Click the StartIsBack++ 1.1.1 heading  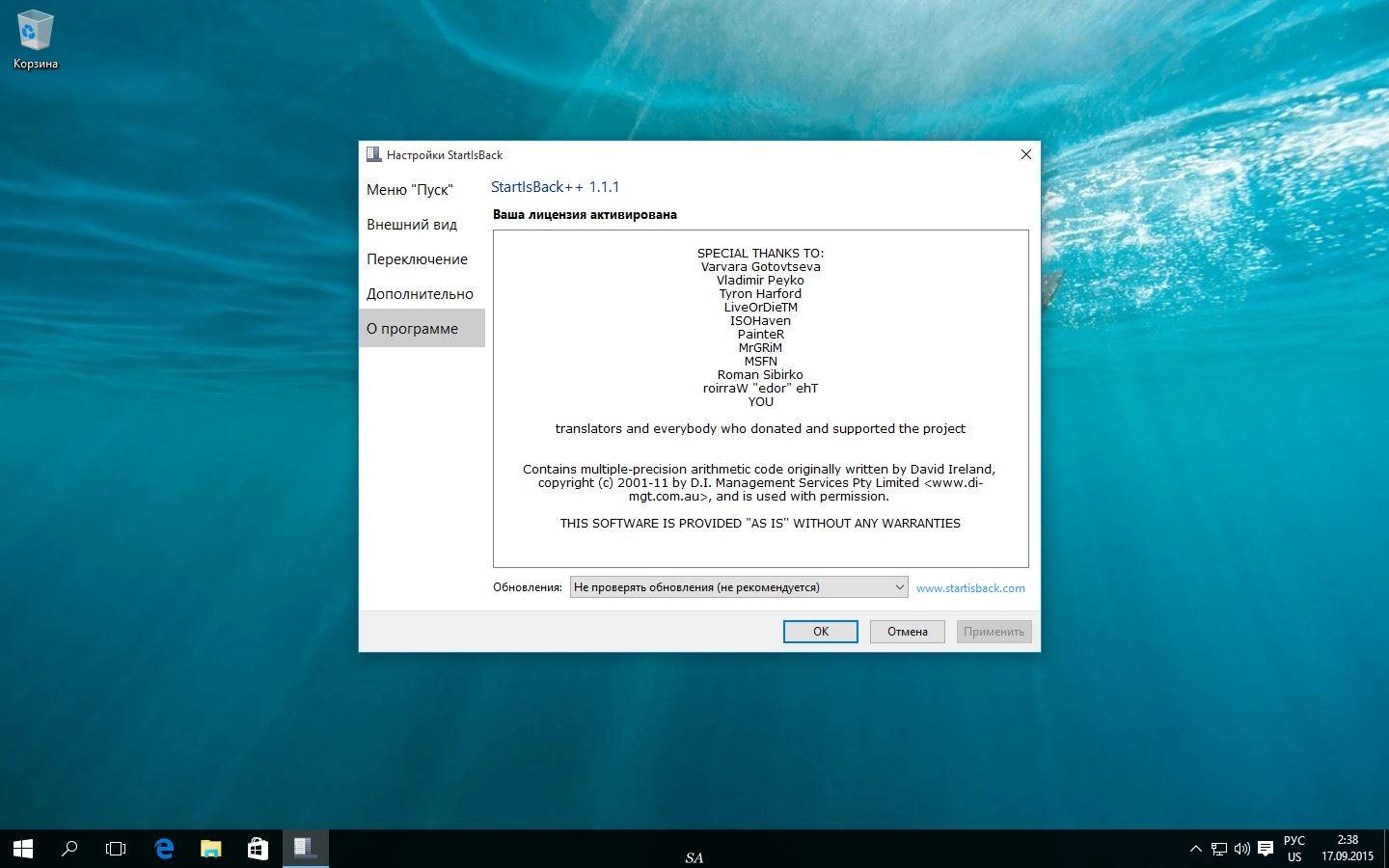click(x=555, y=187)
